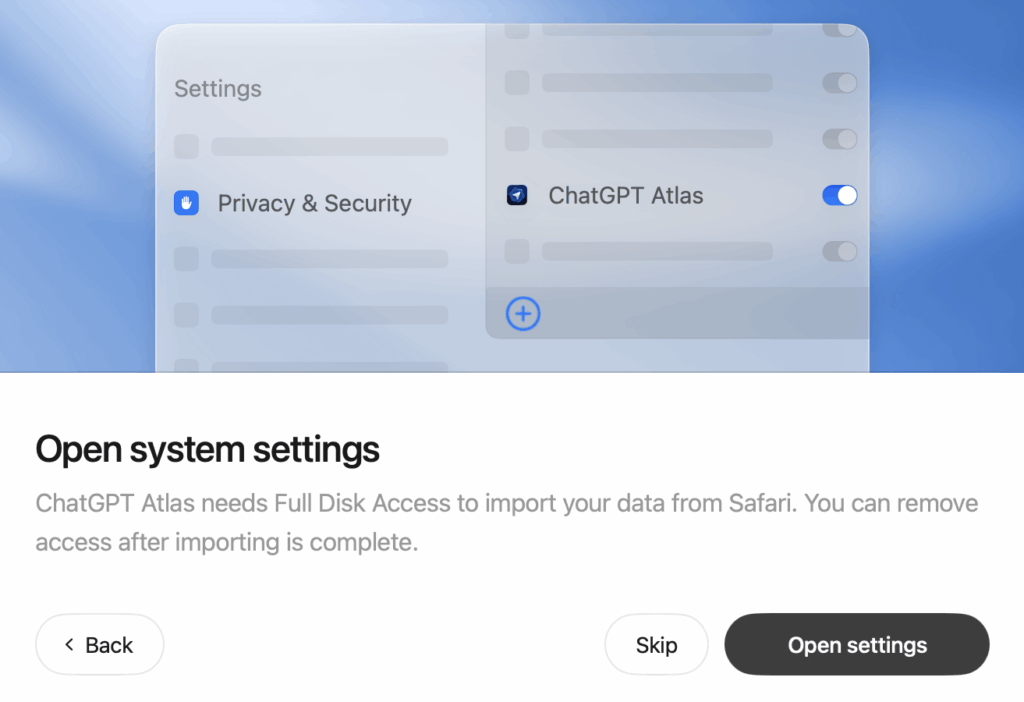Click the ChatGPT Atlas app icon
Viewport: 1024px width, 702px height.
(x=517, y=195)
